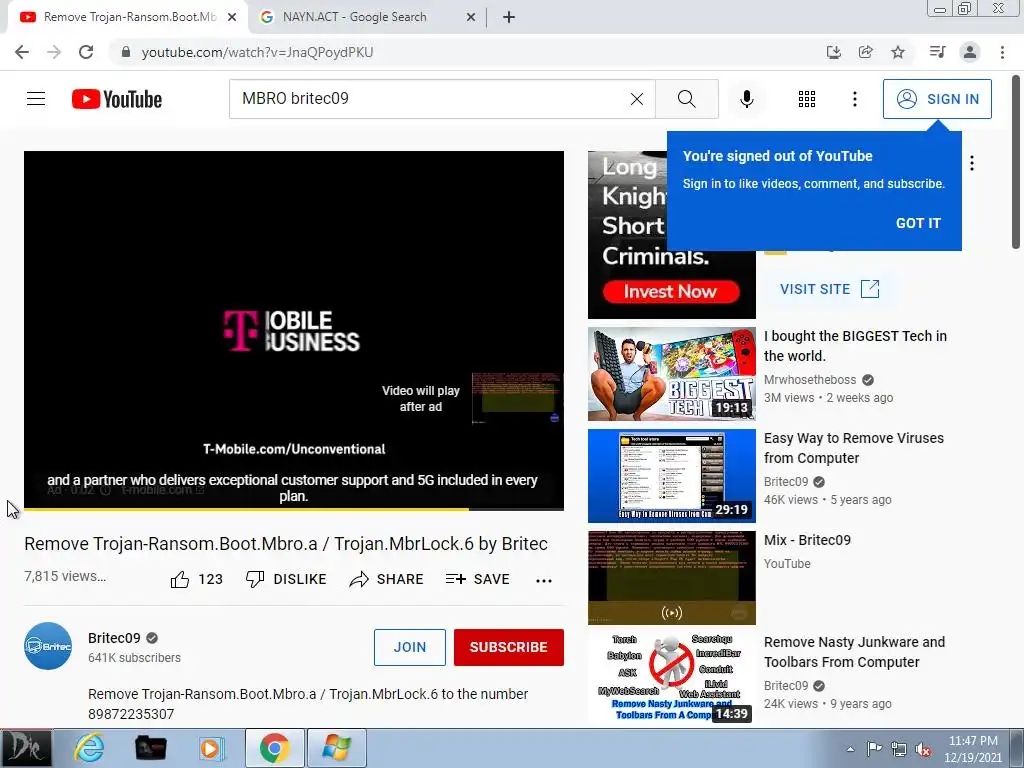
Task: Open Chrome media controls icon
Action: 938,52
